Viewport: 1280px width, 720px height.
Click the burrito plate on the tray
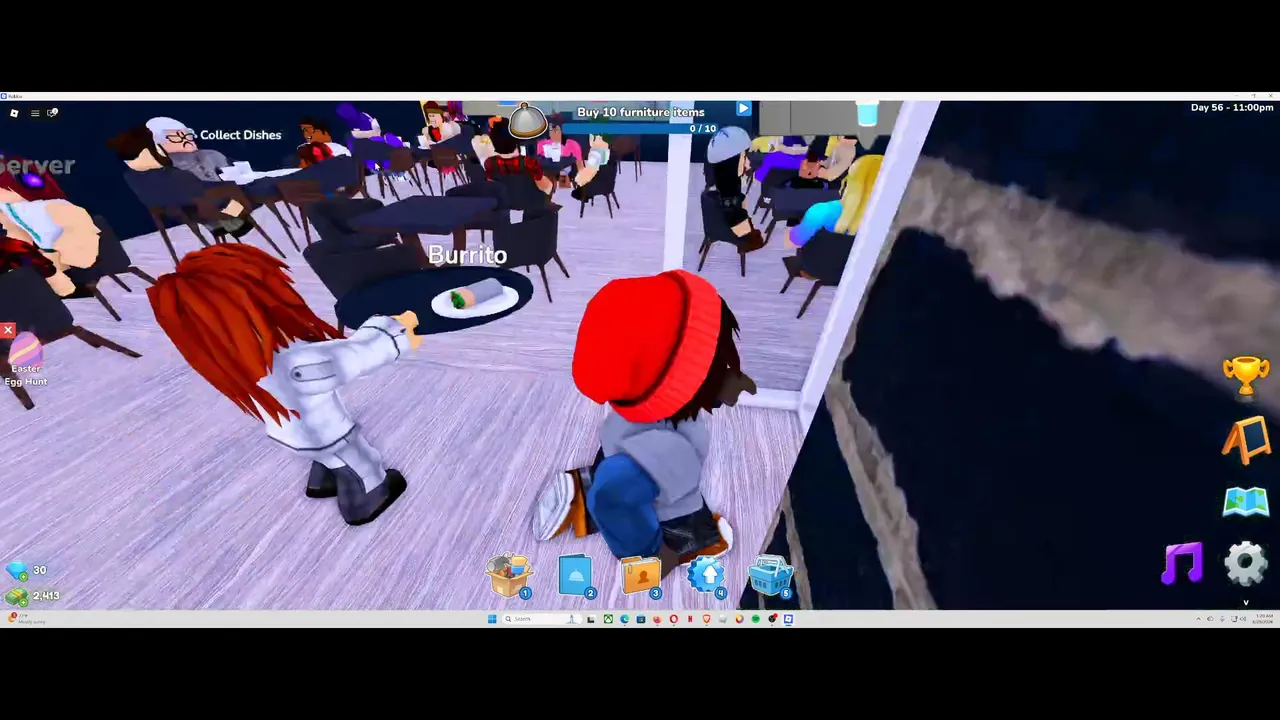coord(475,298)
